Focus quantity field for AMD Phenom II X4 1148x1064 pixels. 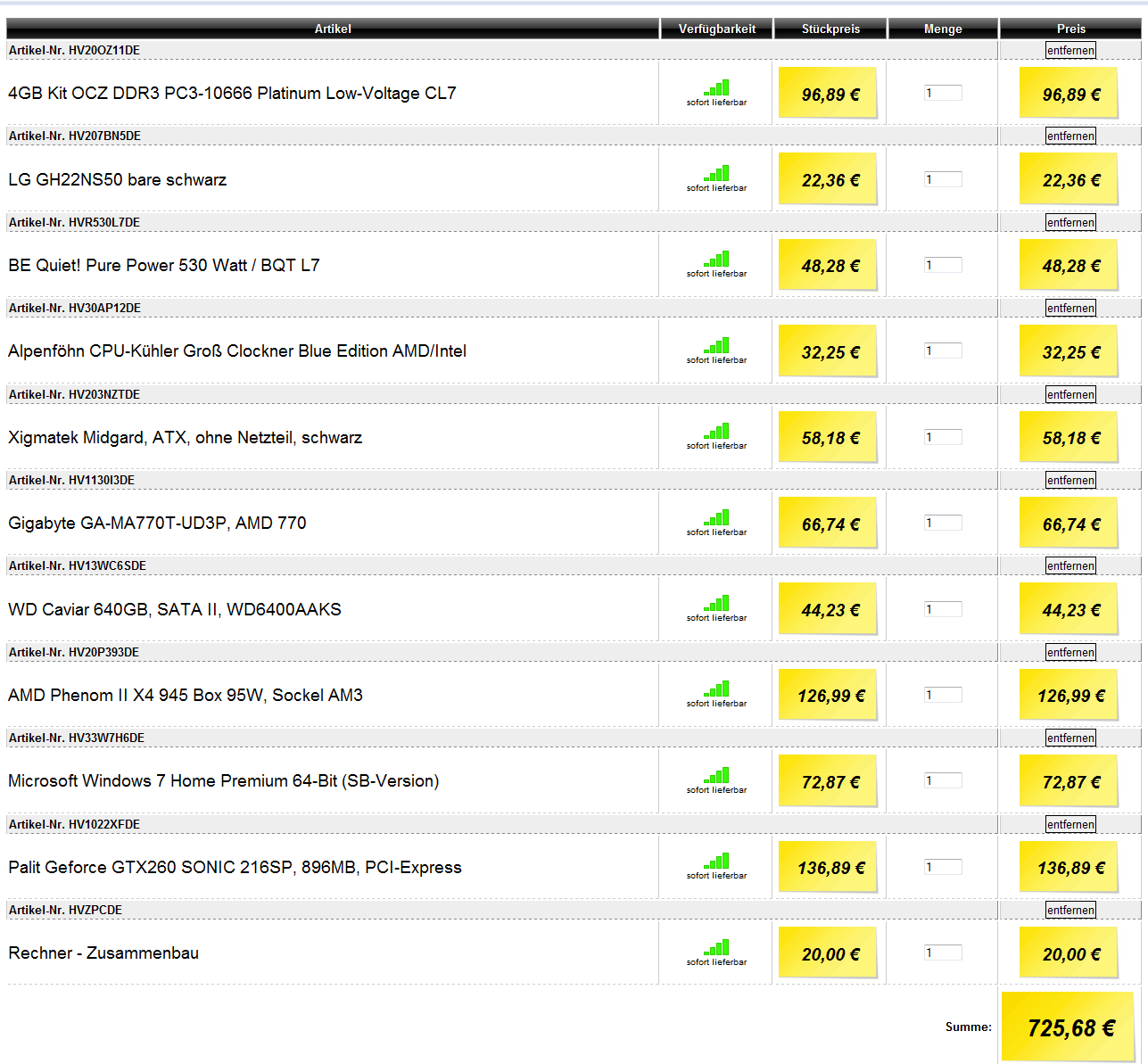coord(943,695)
